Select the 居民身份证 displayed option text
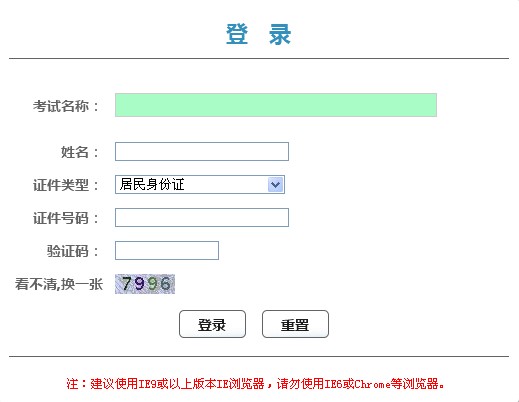Image resolution: width=519 pixels, height=402 pixels. coord(152,184)
